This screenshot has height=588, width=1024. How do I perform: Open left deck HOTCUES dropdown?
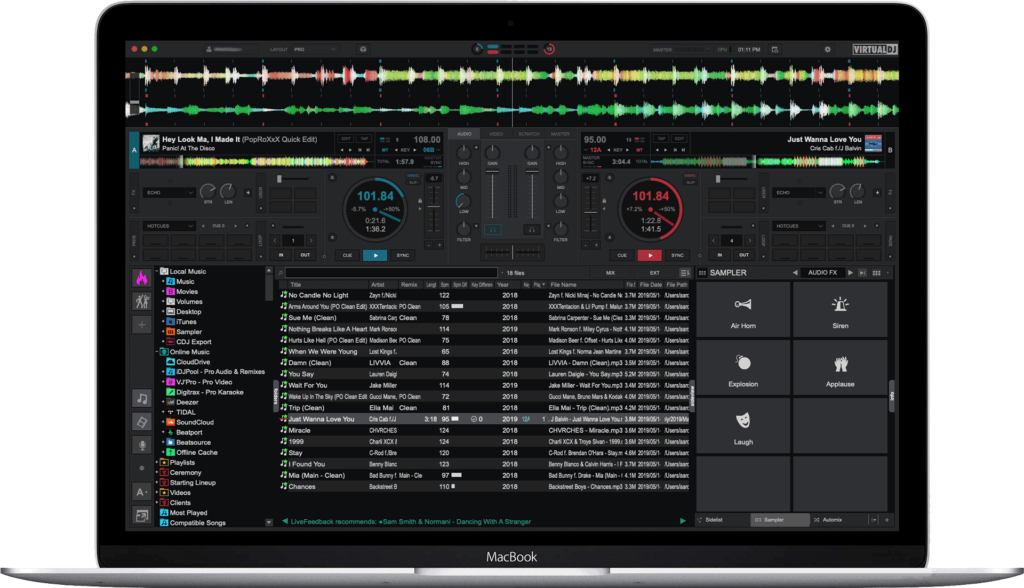point(169,226)
